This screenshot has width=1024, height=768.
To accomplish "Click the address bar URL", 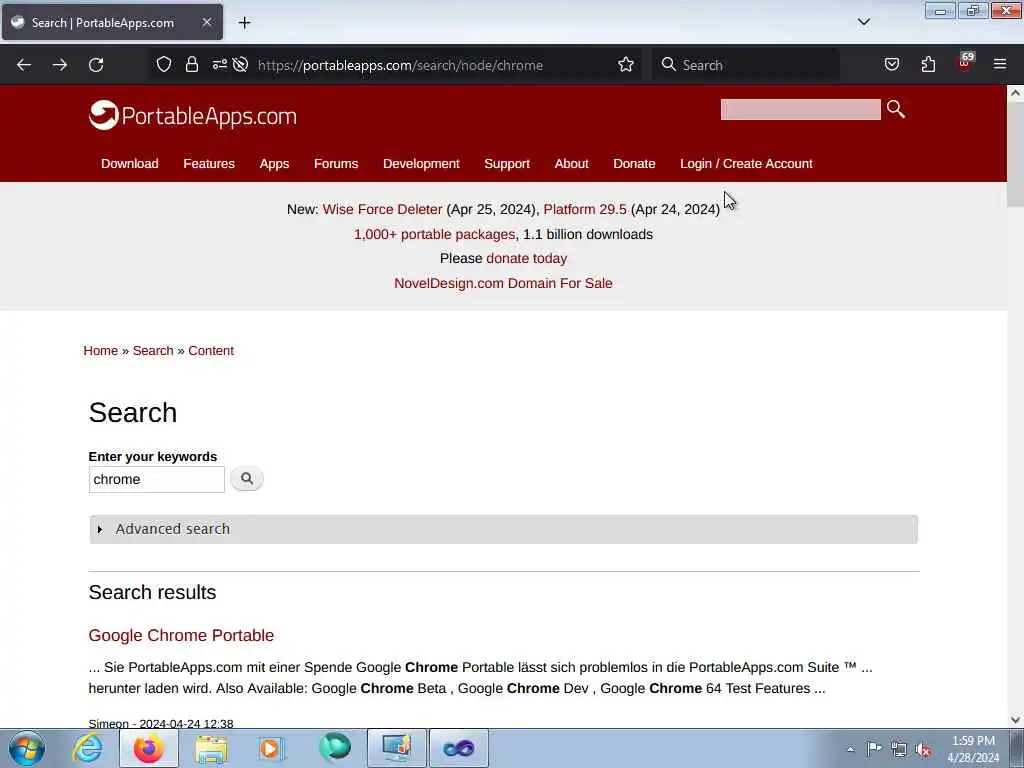I will pyautogui.click(x=400, y=65).
